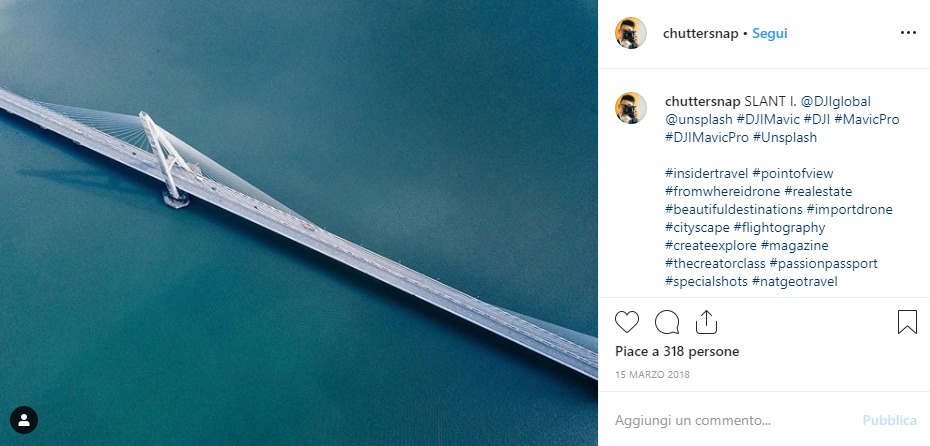Open the #DJIMavicPro hashtag

(x=707, y=137)
